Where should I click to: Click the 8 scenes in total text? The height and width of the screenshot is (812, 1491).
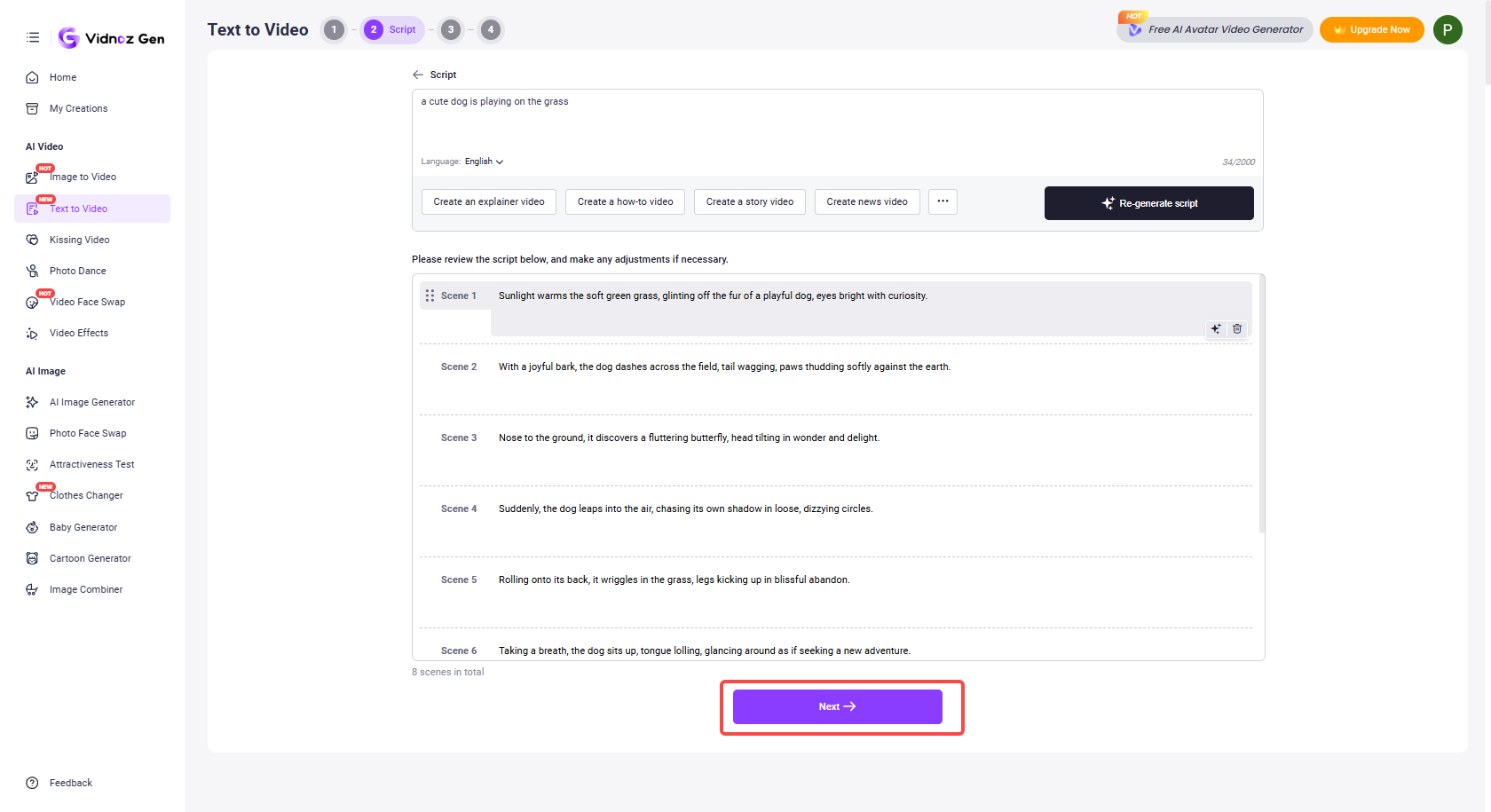click(x=448, y=672)
